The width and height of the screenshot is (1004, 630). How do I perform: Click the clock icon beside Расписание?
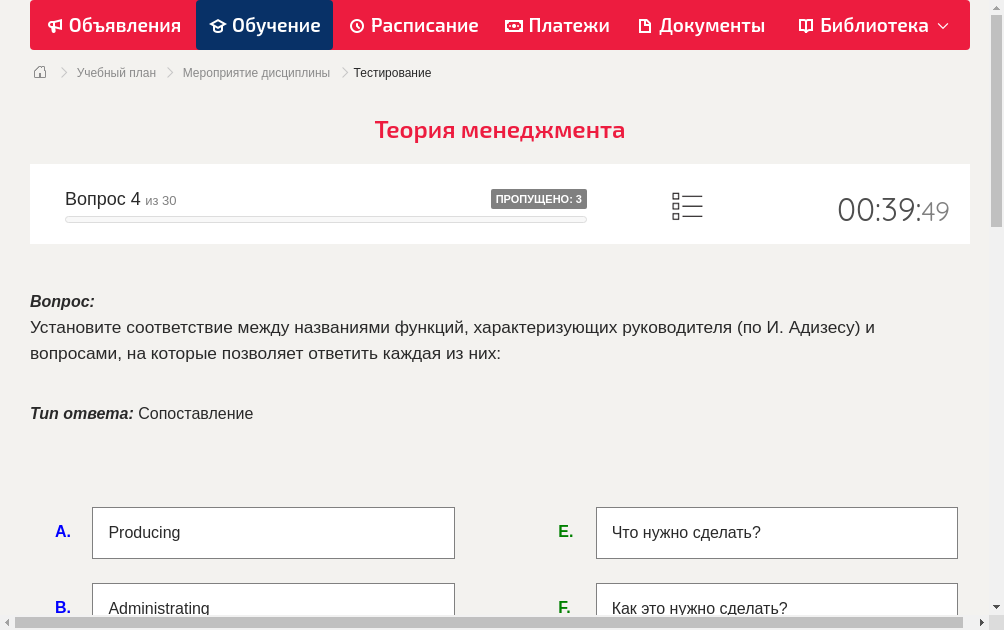(x=357, y=25)
